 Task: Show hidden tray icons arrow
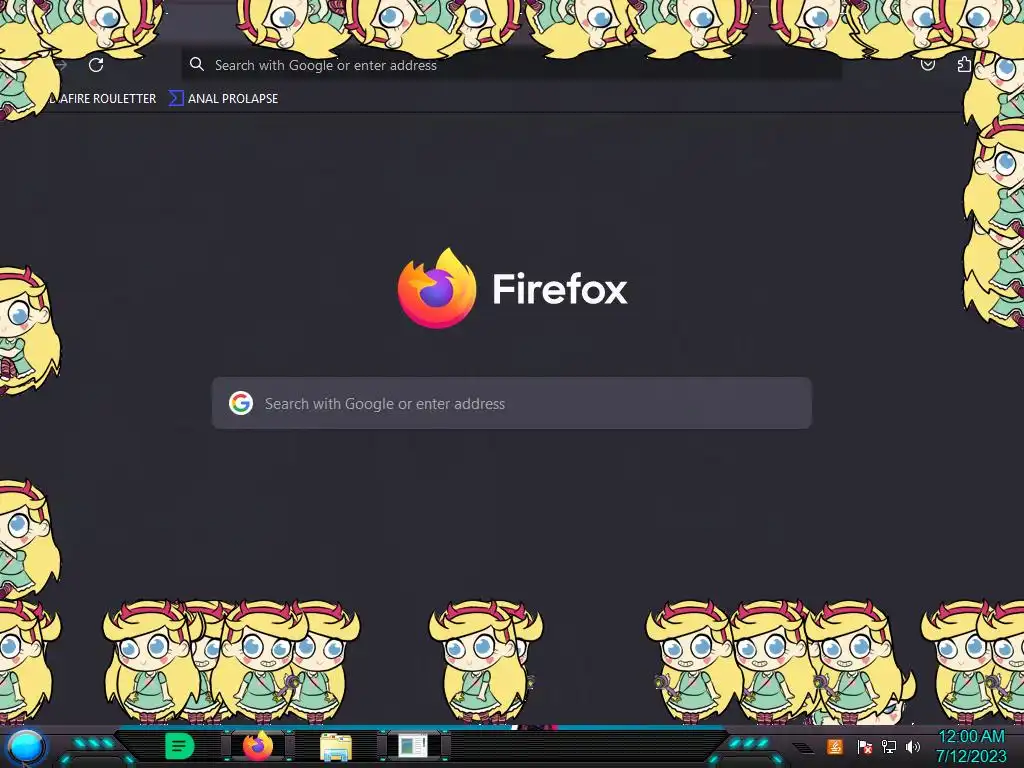[803, 748]
